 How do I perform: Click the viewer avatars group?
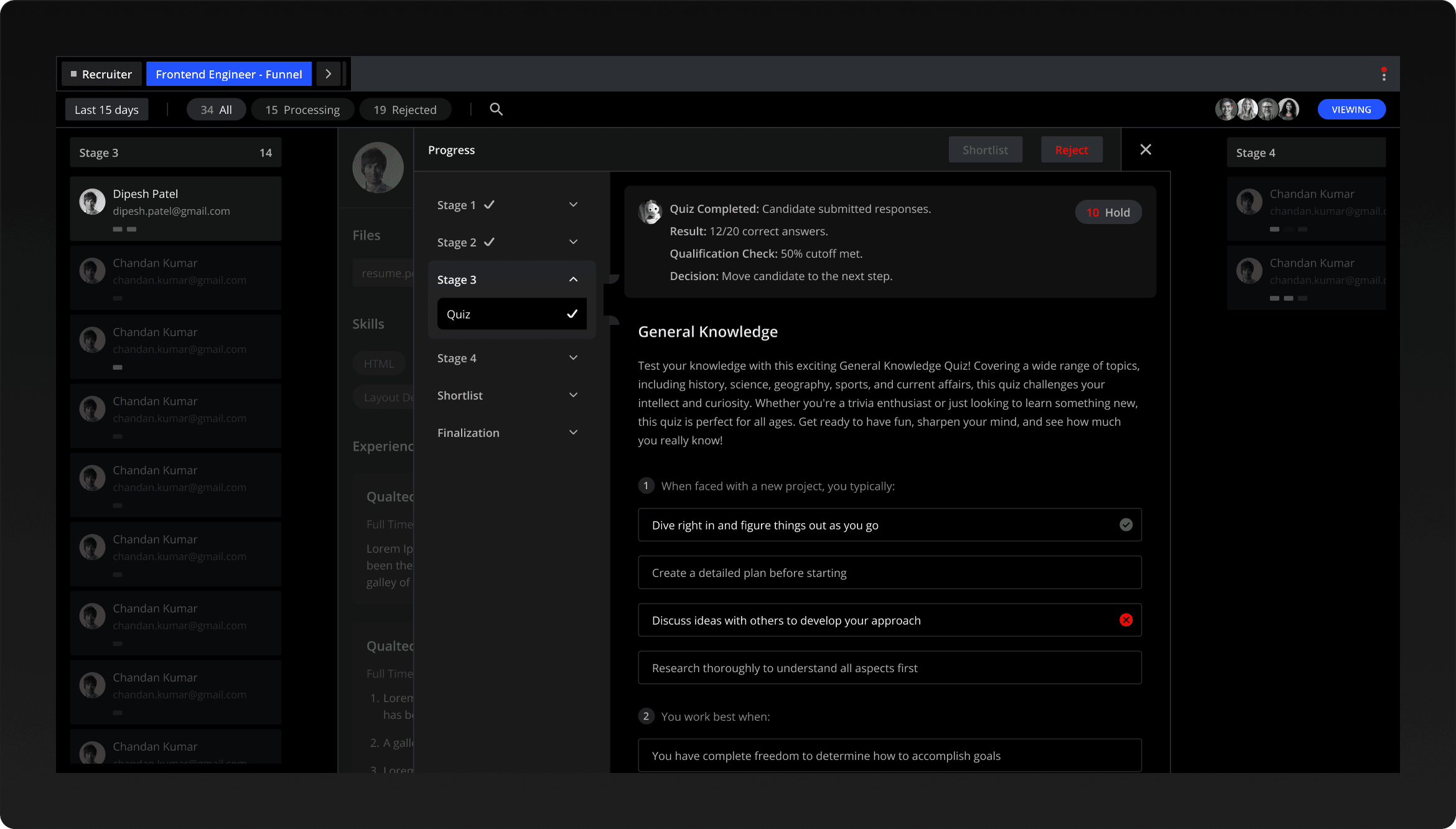[1257, 110]
